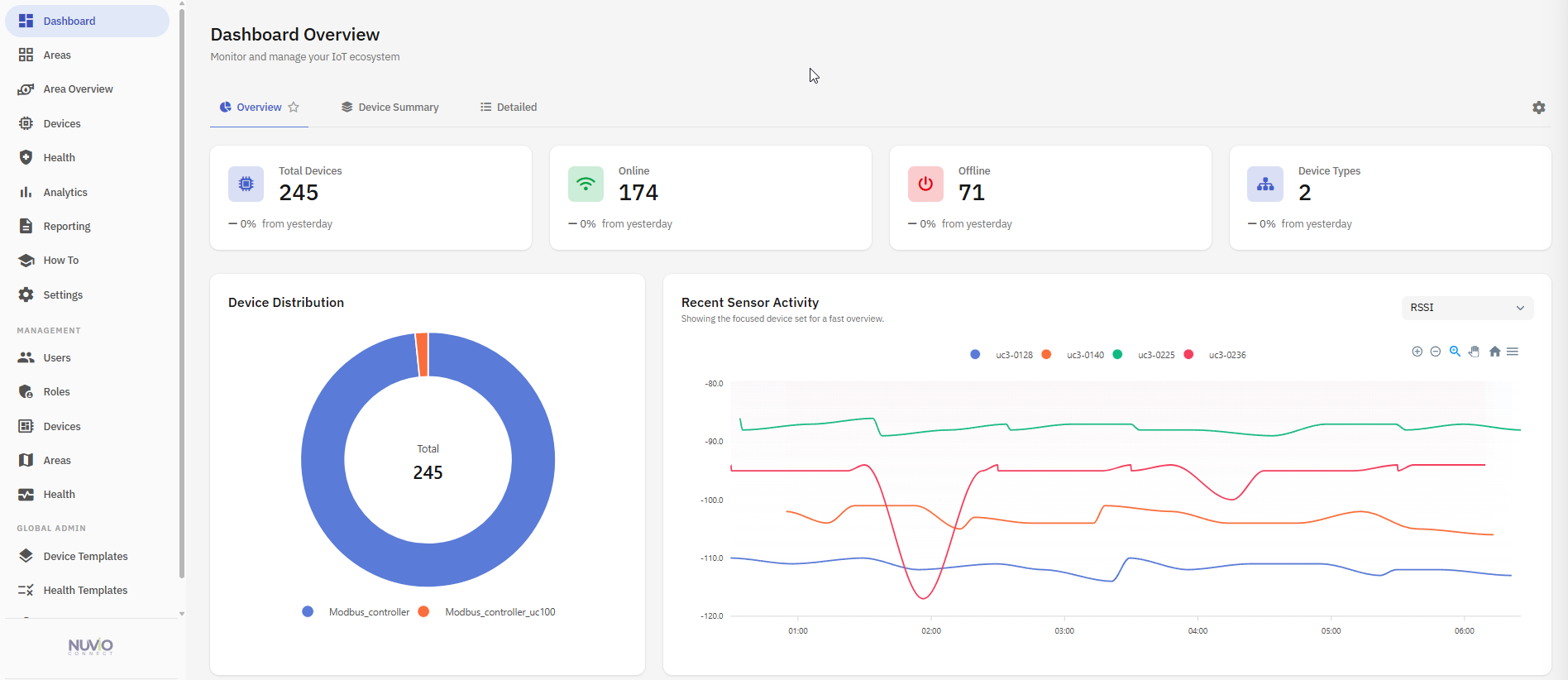The width and height of the screenshot is (1568, 680).
Task: Click the Online wifi icon
Action: tap(586, 184)
